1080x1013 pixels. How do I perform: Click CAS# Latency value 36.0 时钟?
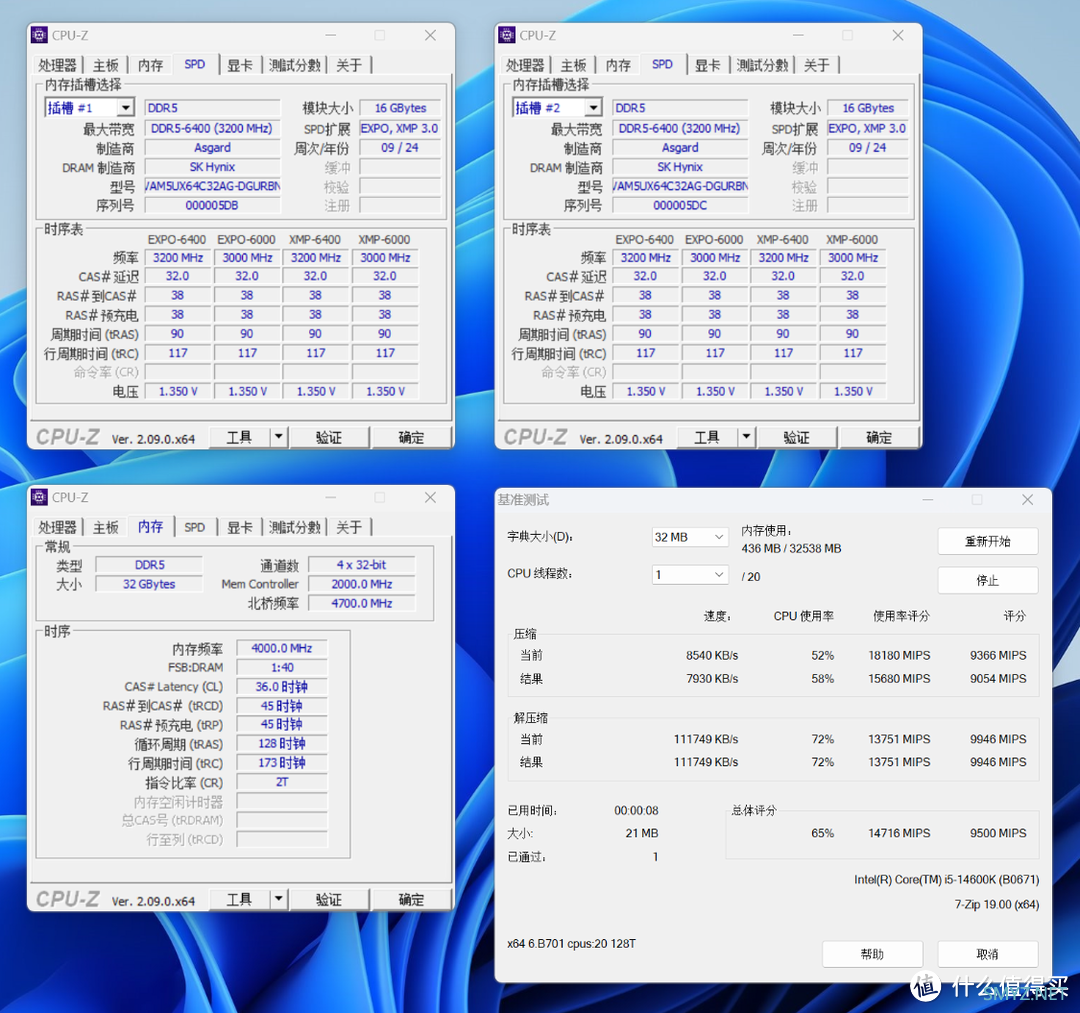282,687
